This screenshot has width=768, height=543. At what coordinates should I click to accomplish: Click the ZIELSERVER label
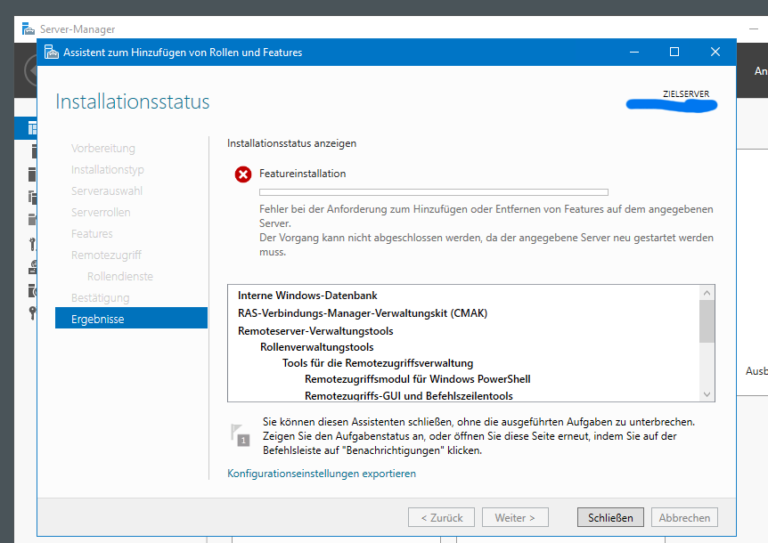686,94
